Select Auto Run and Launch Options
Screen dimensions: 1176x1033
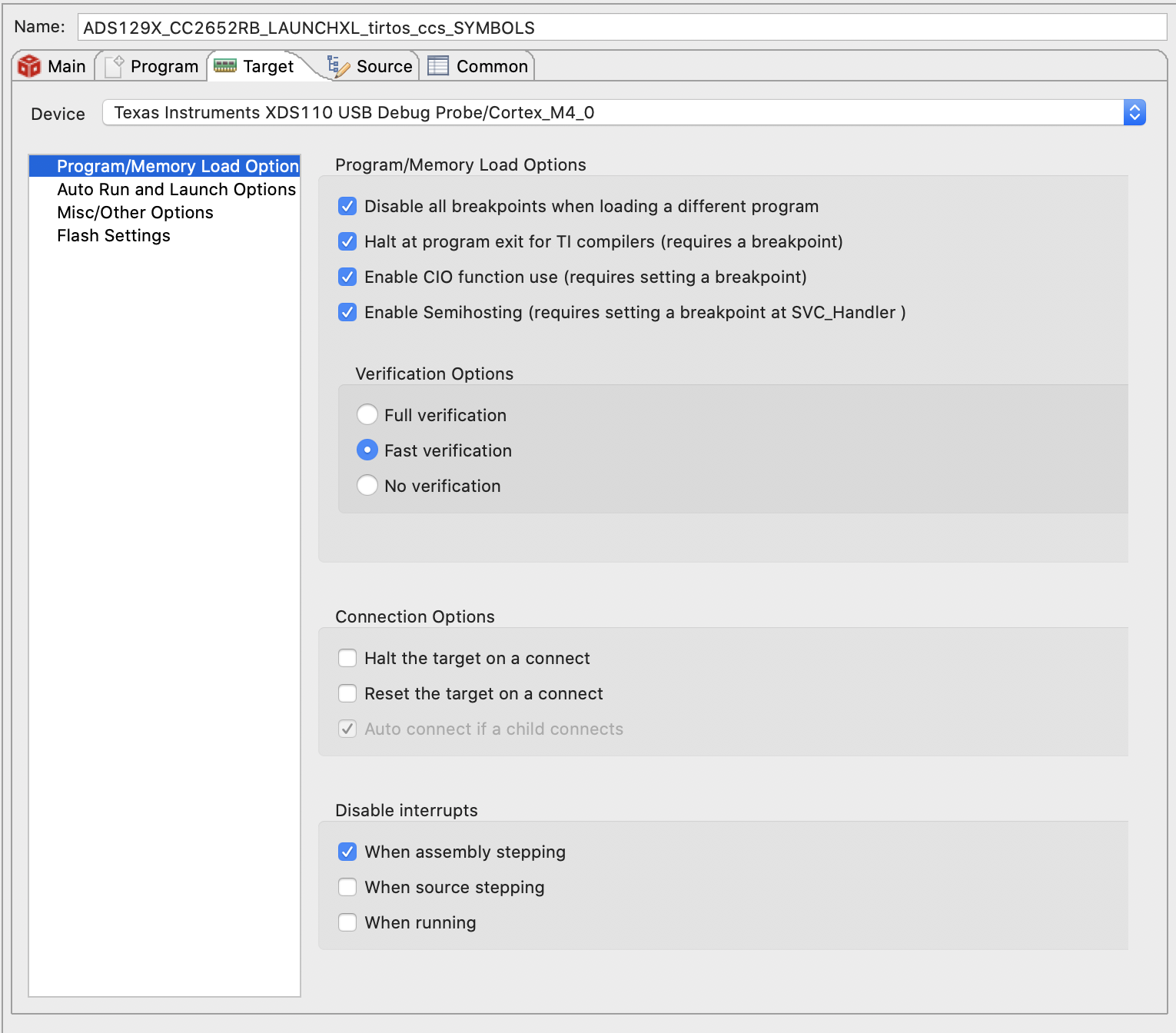(x=164, y=189)
